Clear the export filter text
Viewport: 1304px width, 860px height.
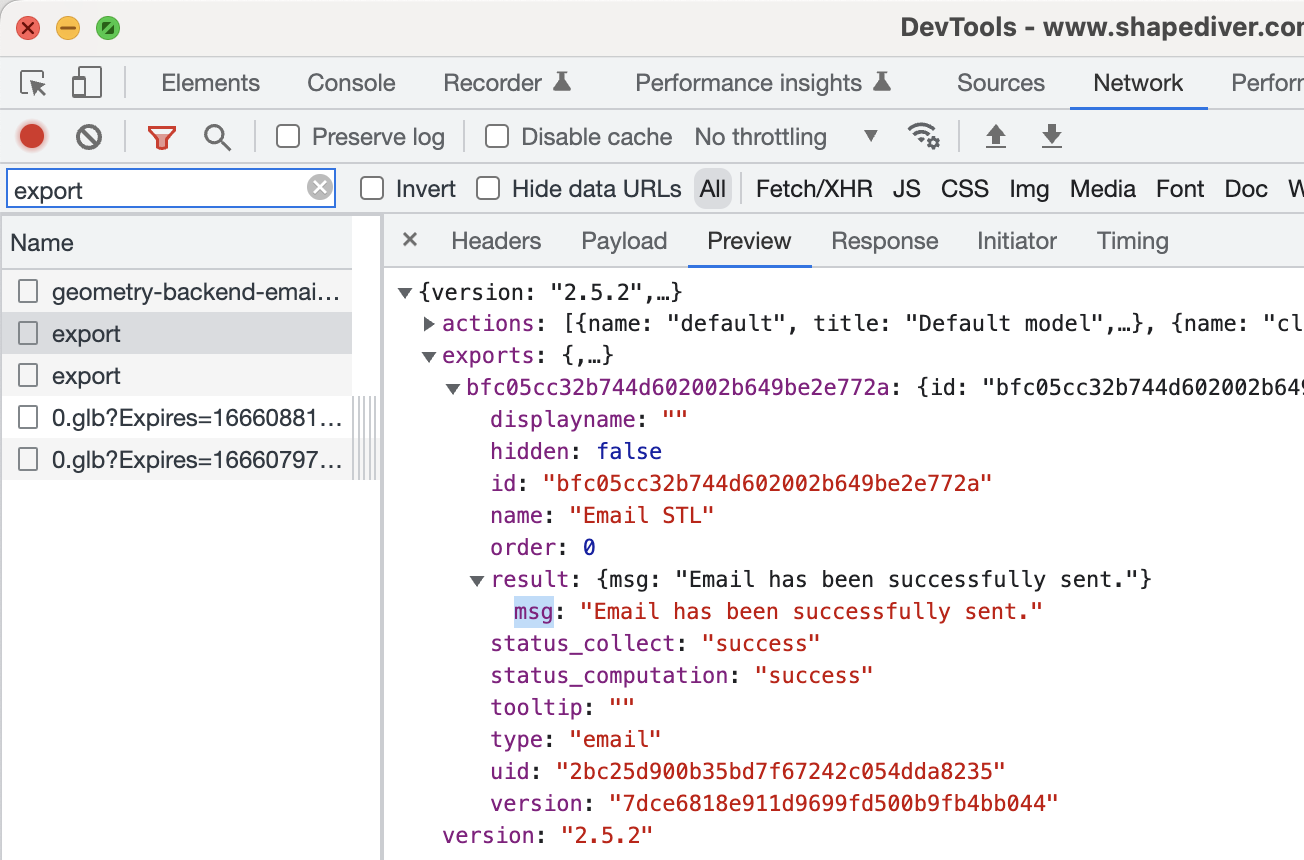coord(319,188)
